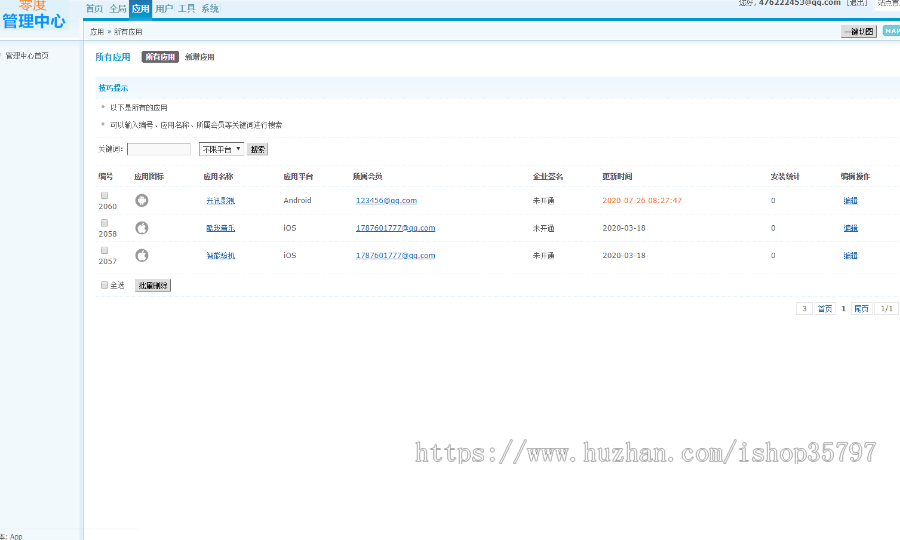
Task: Switch to the 新增应用 tab
Action: point(200,57)
